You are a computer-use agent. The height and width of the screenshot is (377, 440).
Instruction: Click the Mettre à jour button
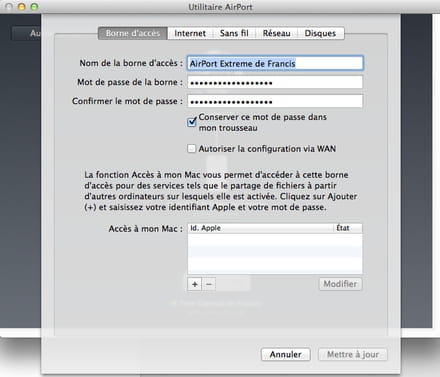tap(353, 354)
